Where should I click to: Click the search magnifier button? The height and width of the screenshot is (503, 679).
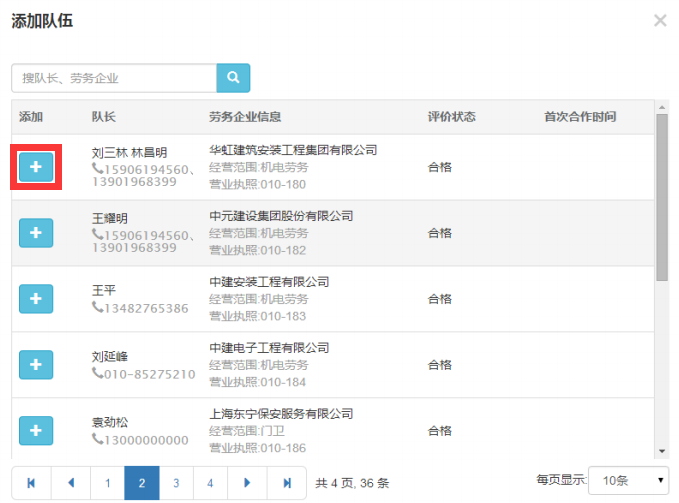click(x=233, y=78)
